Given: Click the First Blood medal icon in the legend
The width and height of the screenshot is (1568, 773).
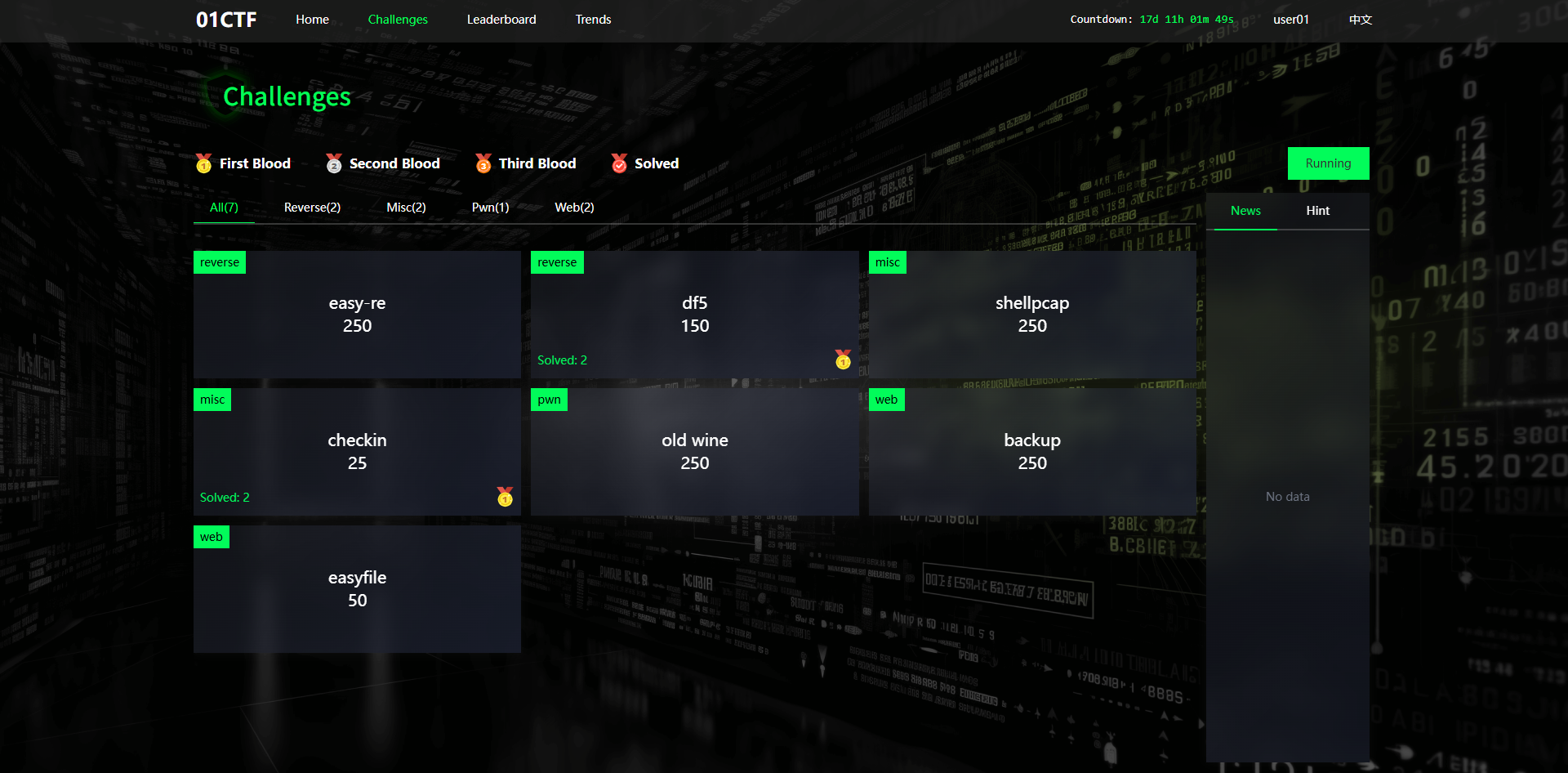Looking at the screenshot, I should pyautogui.click(x=203, y=163).
